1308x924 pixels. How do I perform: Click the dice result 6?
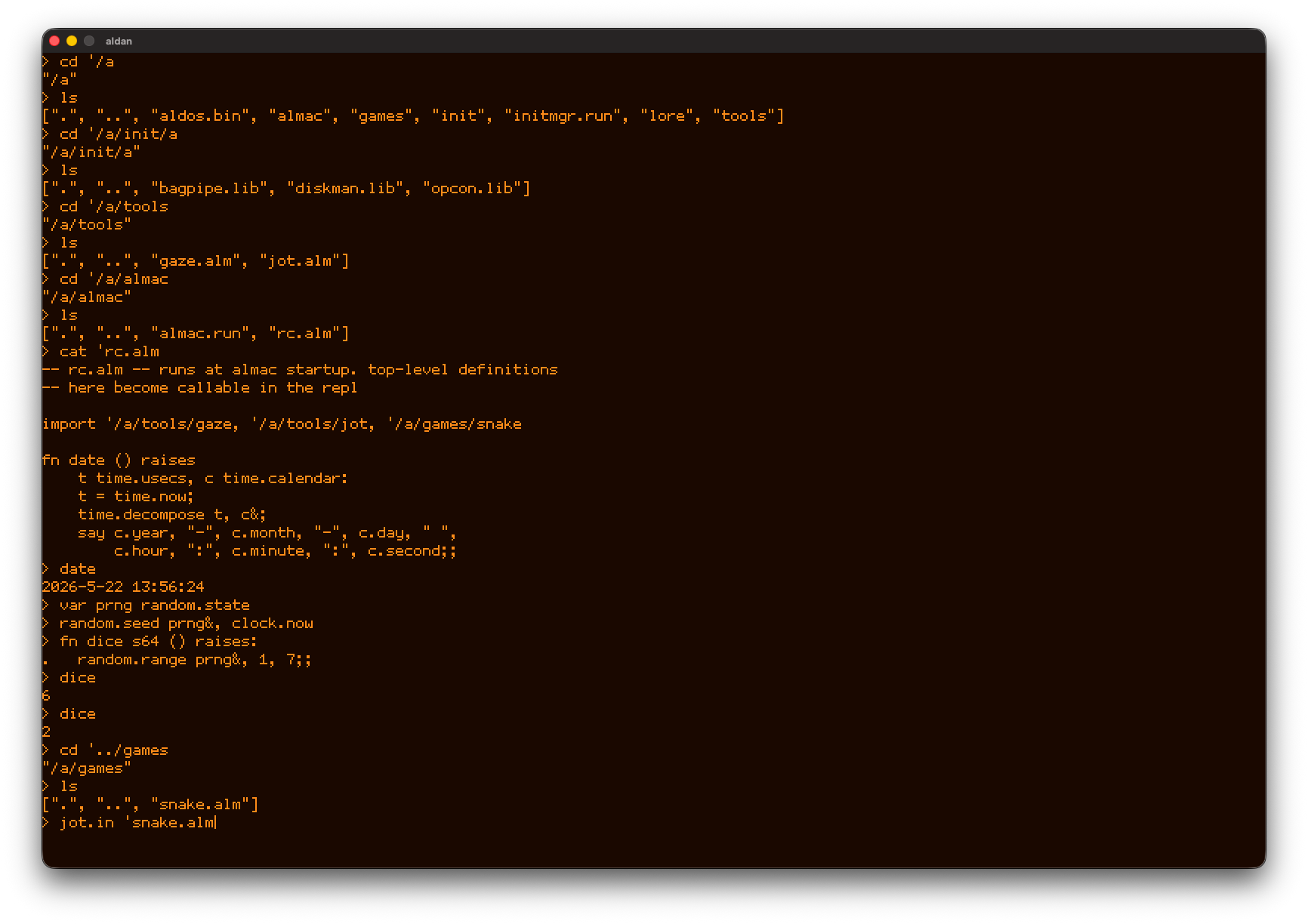tap(46, 695)
